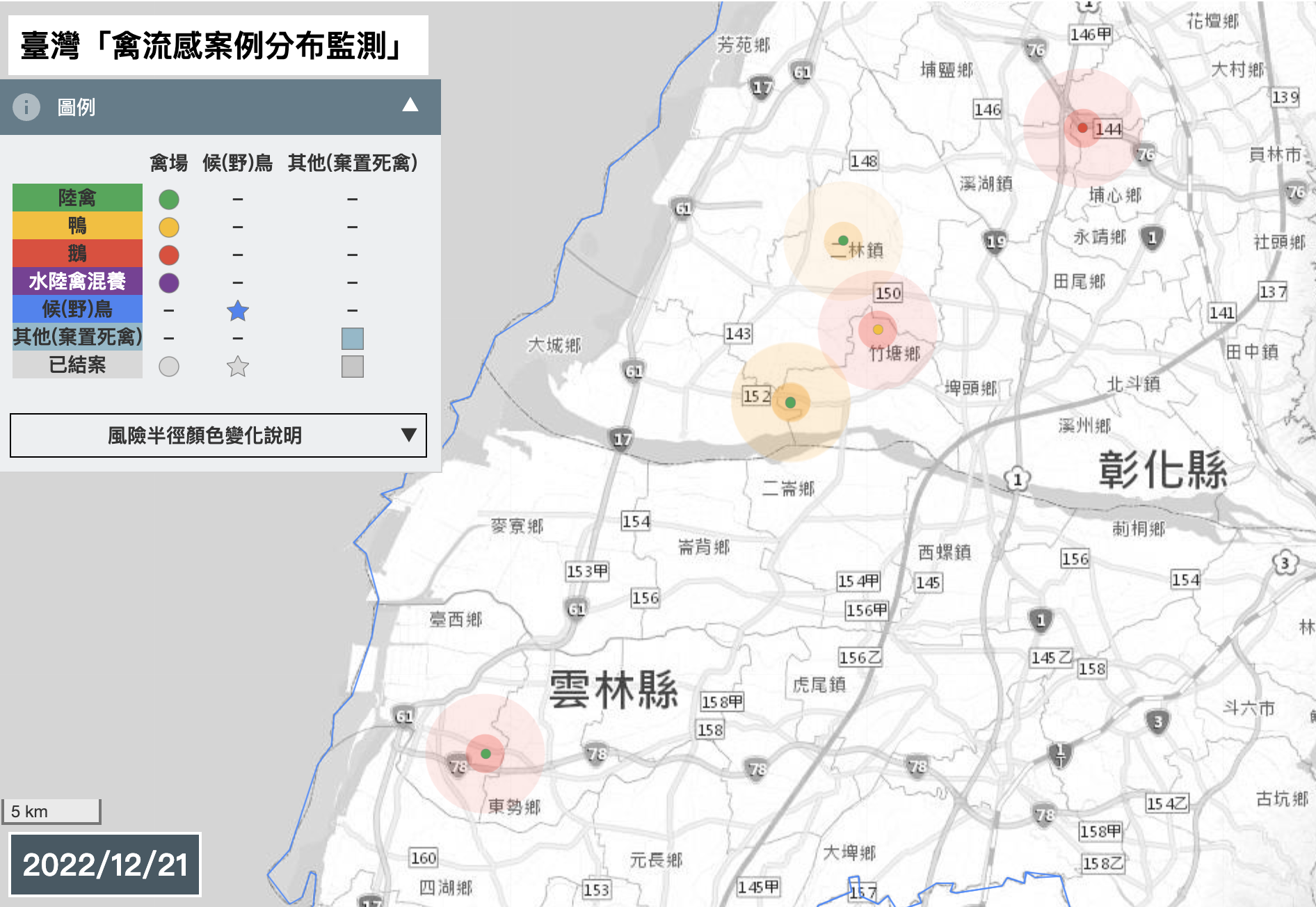Click the 西螺鎮 township label
The image size is (1316, 907).
coord(945,552)
